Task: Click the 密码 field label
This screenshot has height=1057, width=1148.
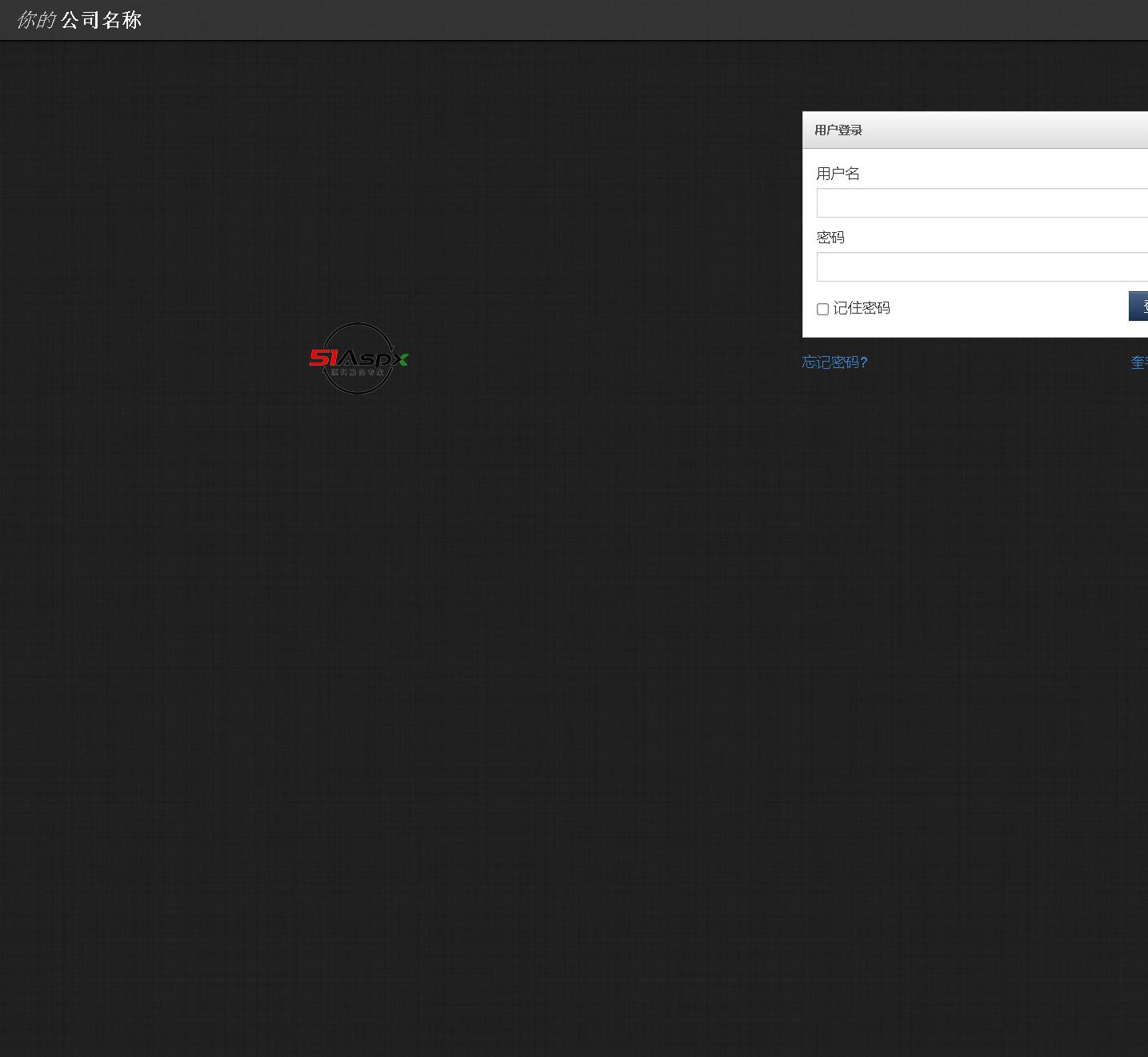Action: click(x=830, y=238)
